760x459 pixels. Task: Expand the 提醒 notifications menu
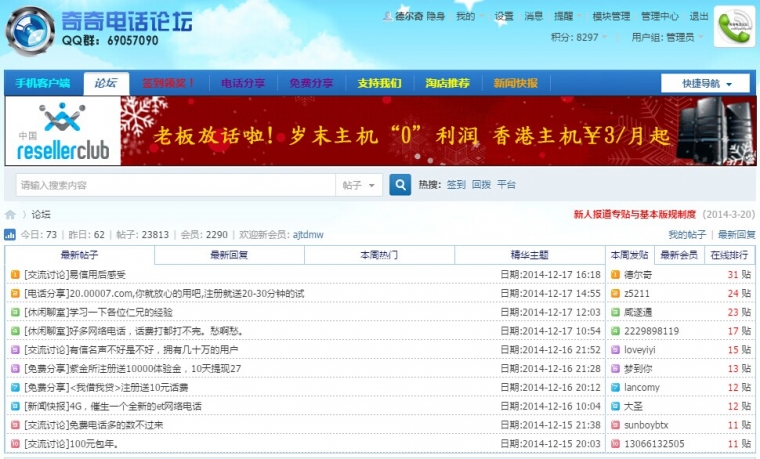pos(568,16)
